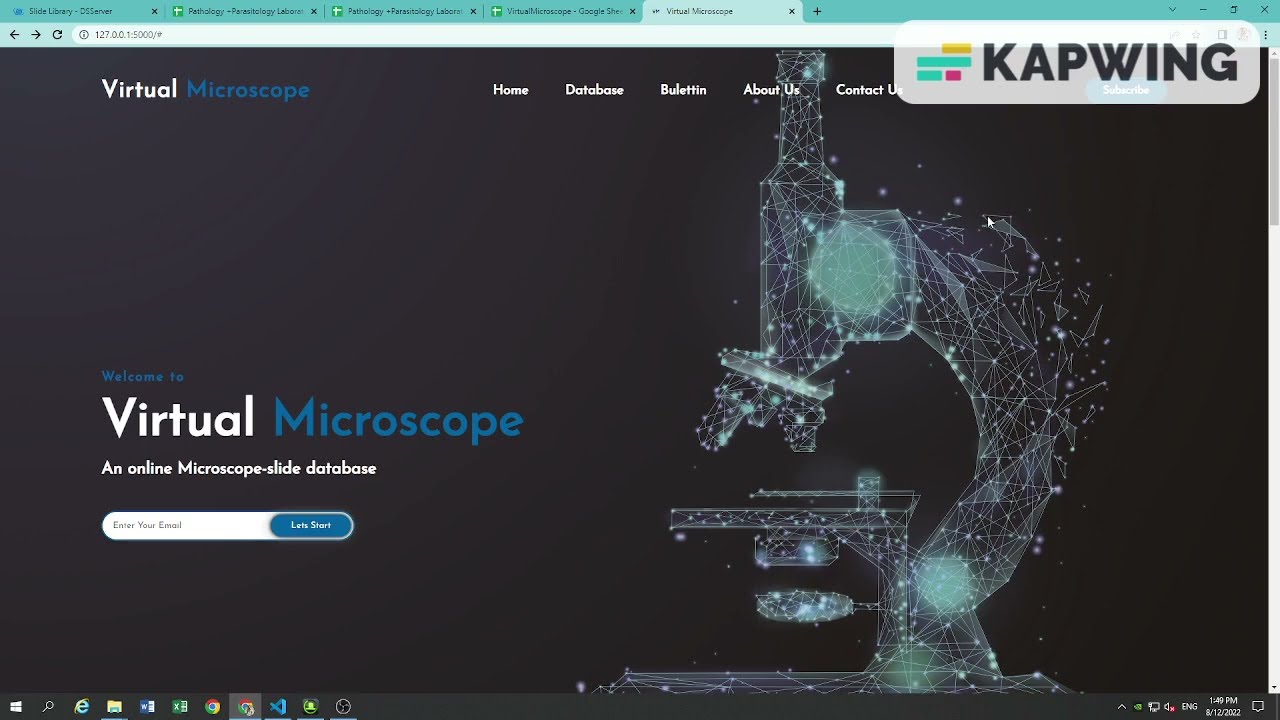Open site info icon beside the URL
Image resolution: width=1280 pixels, height=720 pixels.
pos(84,34)
